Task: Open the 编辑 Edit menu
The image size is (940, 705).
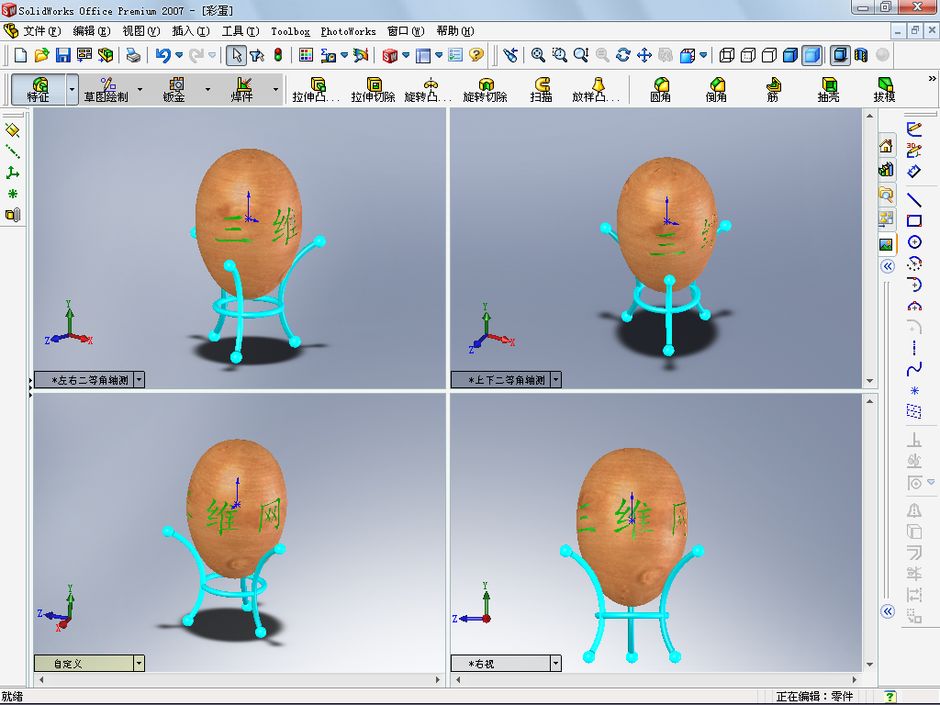Action: click(91, 31)
